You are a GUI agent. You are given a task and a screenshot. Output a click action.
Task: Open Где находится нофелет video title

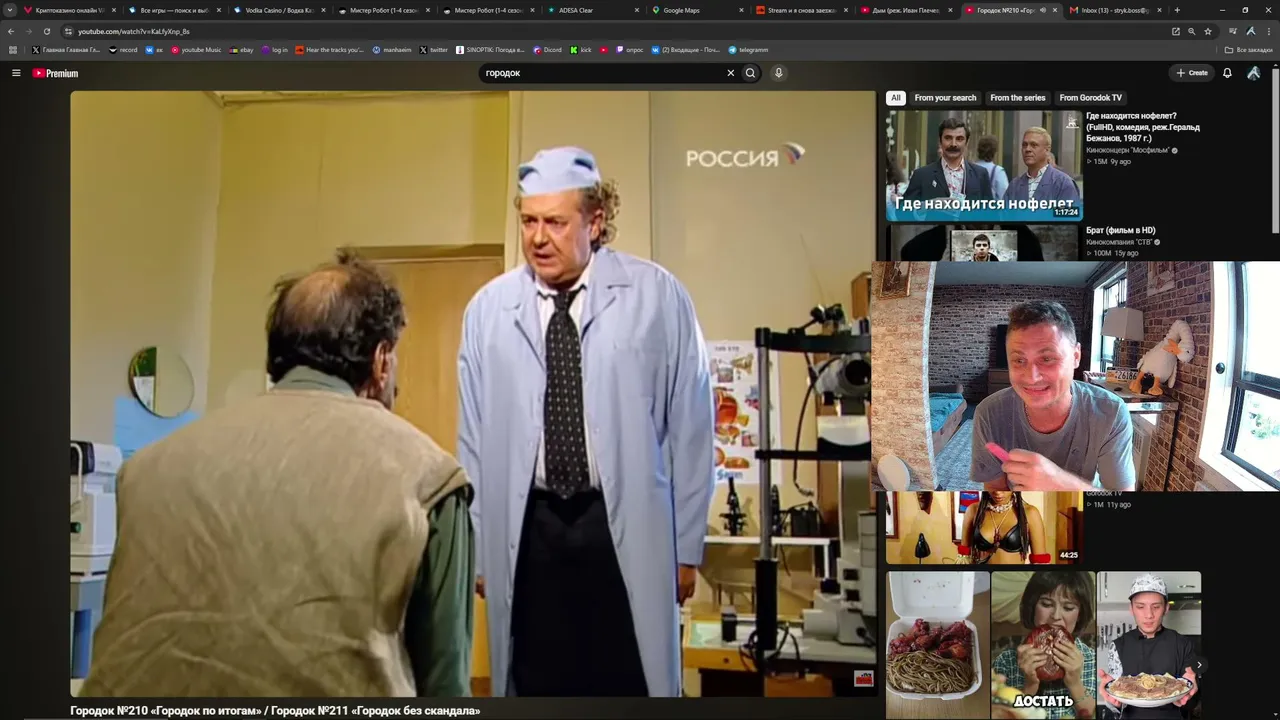1143,127
